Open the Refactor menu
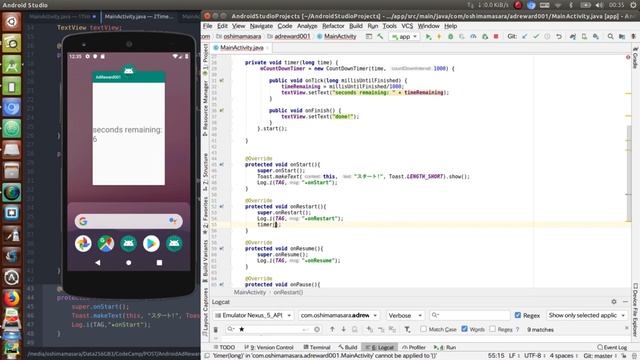The width and height of the screenshot is (640, 360). pyautogui.click(x=333, y=26)
